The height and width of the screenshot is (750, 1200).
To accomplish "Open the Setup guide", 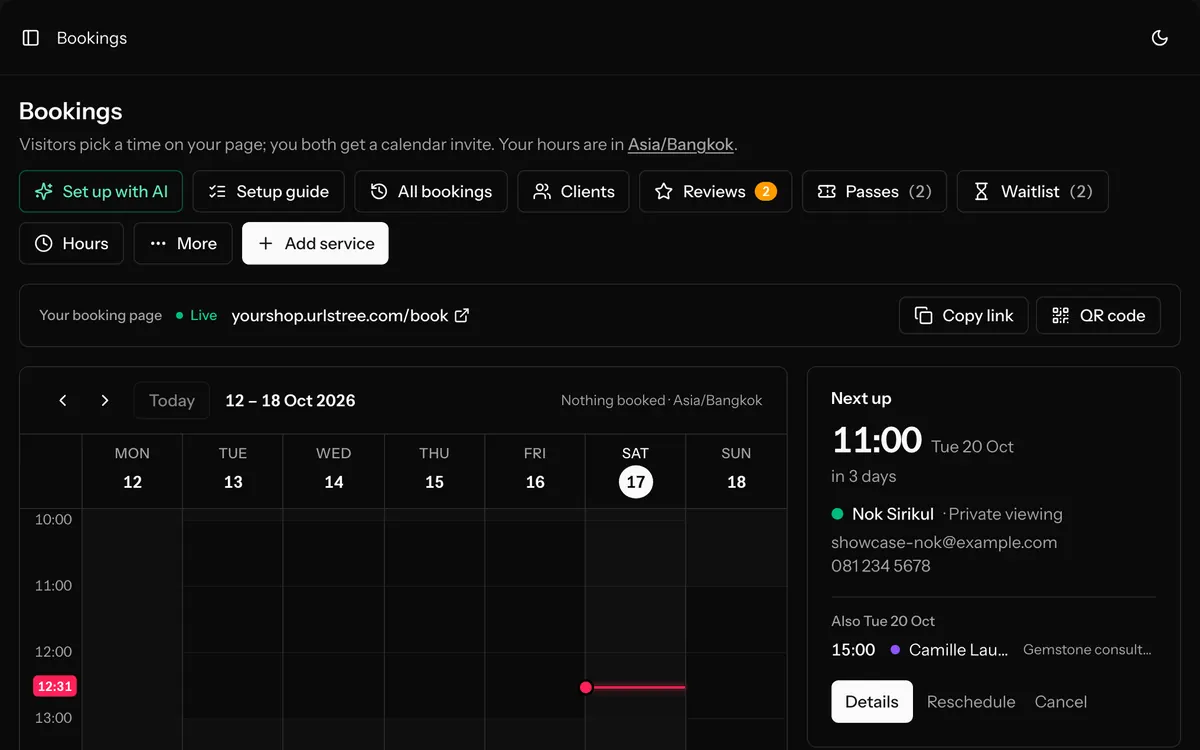I will pyautogui.click(x=268, y=191).
